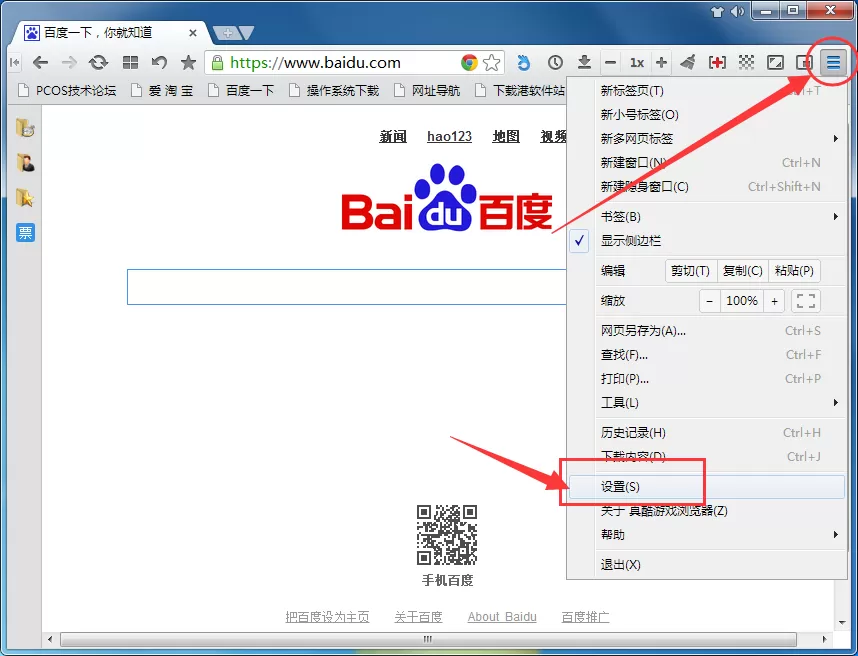Open the new tab plus button

coord(228,33)
